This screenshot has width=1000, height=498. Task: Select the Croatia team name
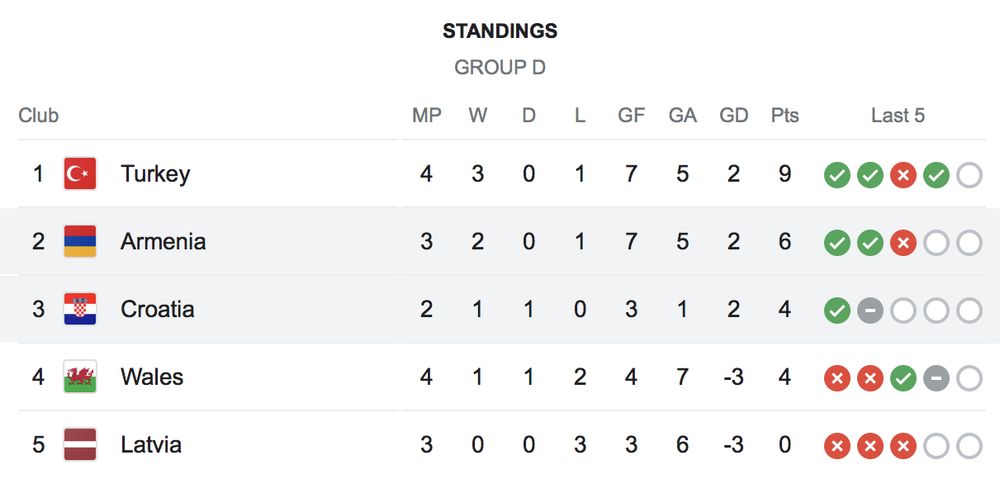[x=158, y=309]
